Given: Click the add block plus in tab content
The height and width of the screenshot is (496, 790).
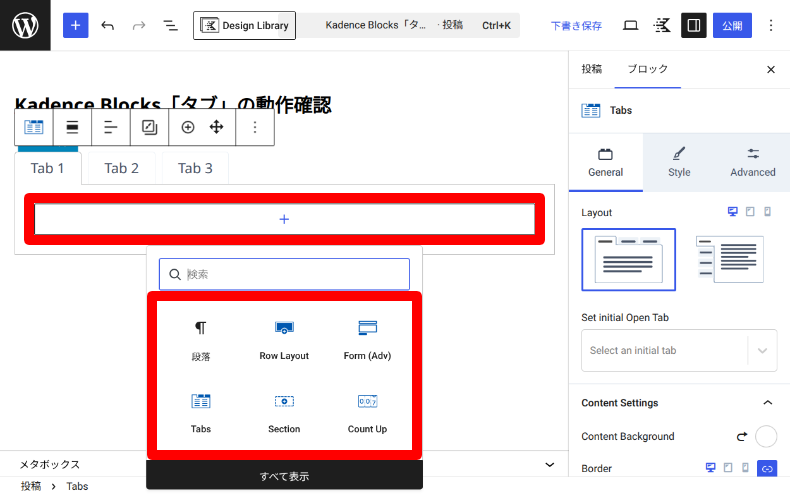Looking at the screenshot, I should tap(284, 219).
